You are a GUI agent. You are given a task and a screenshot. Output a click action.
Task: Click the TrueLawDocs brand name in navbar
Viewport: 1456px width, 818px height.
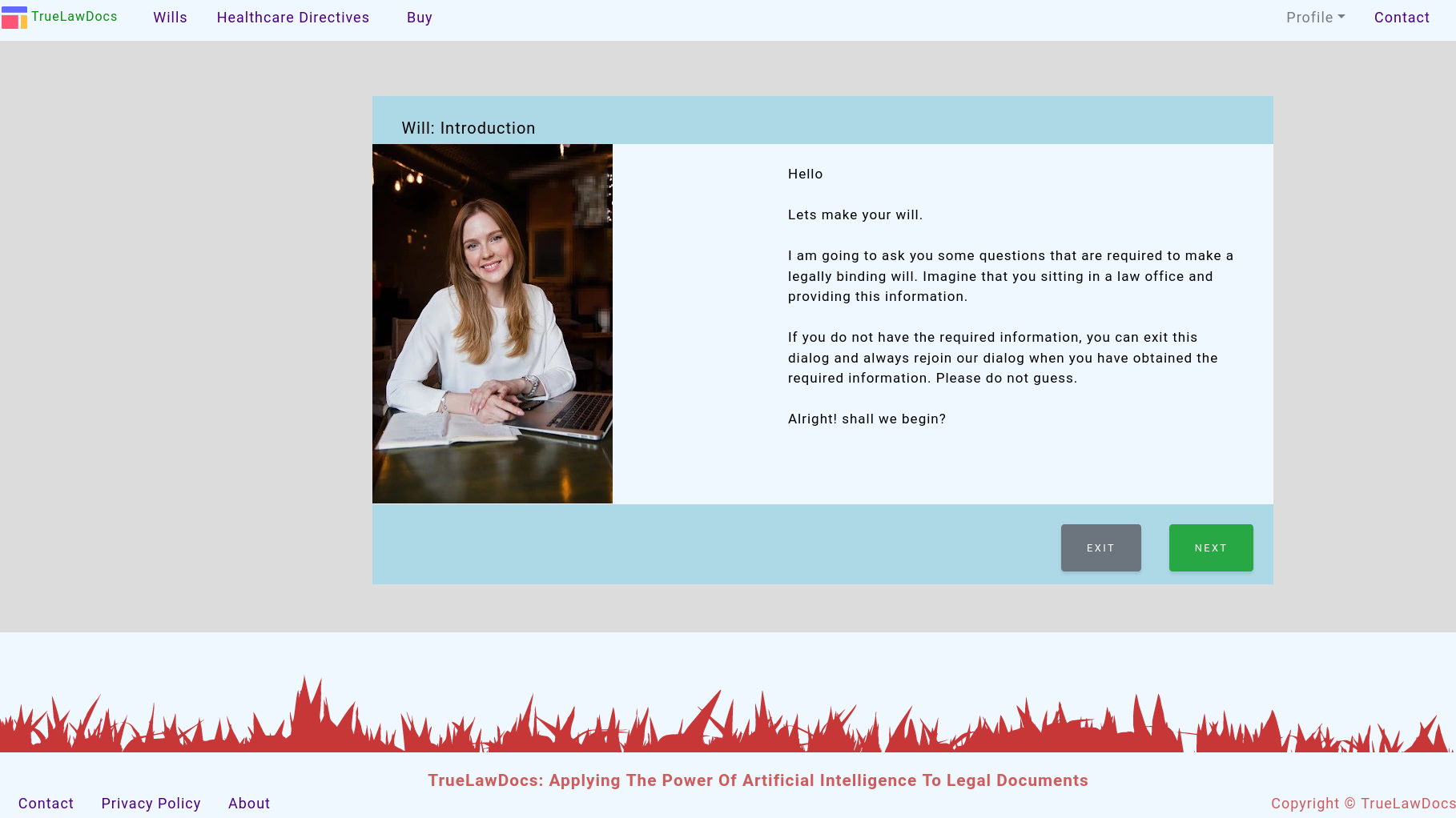click(74, 16)
